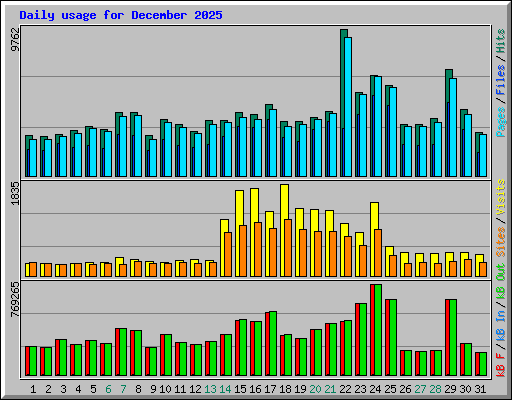
Task: Click the 769265 axis value in the bottom chart
Action: (15, 300)
